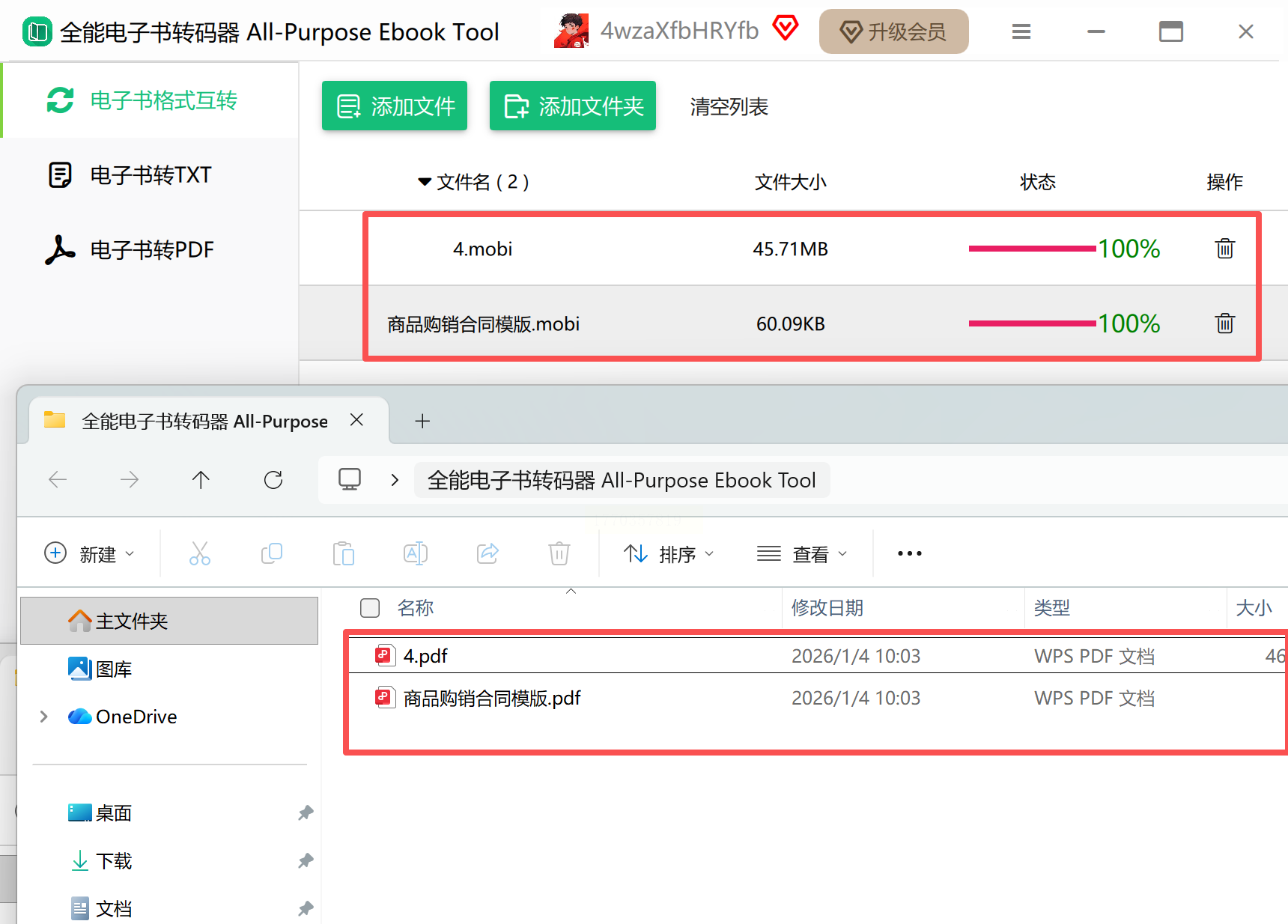Close the Explorer tab 全能电子书转码器 All-Purpose

click(x=357, y=420)
